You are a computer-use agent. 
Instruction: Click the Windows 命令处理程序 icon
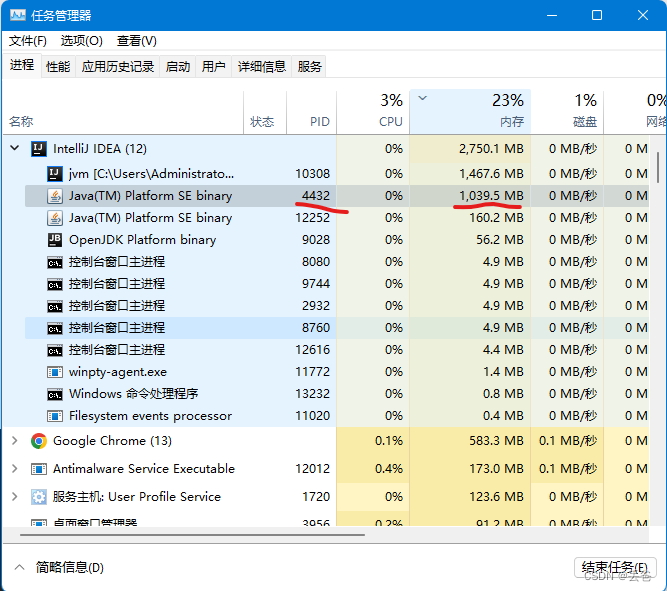pyautogui.click(x=54, y=394)
